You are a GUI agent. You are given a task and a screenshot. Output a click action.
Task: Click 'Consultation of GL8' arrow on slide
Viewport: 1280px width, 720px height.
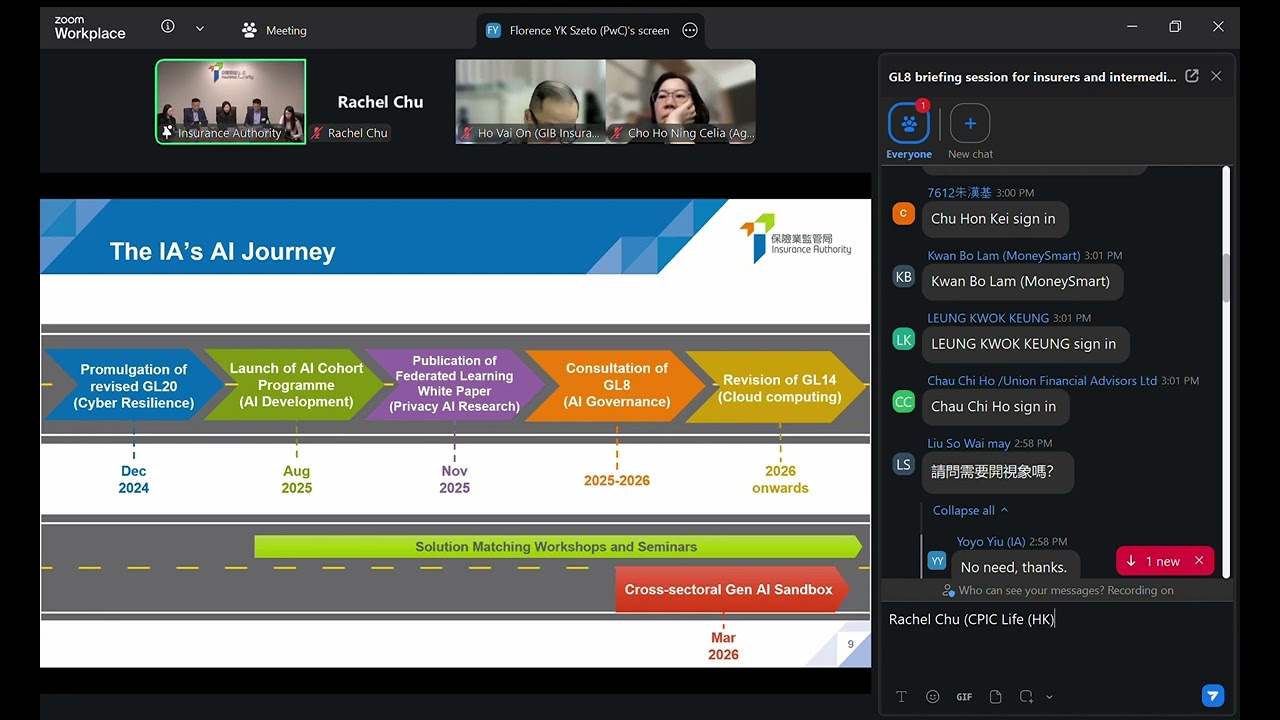(x=617, y=385)
